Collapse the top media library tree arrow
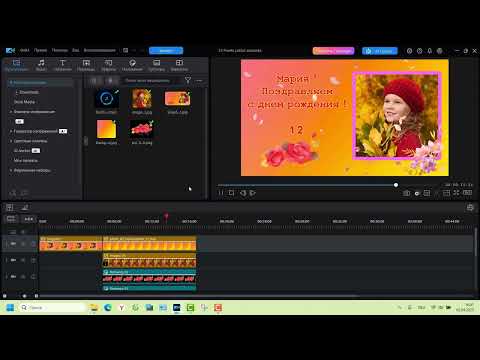The height and width of the screenshot is (360, 480). click(11, 82)
